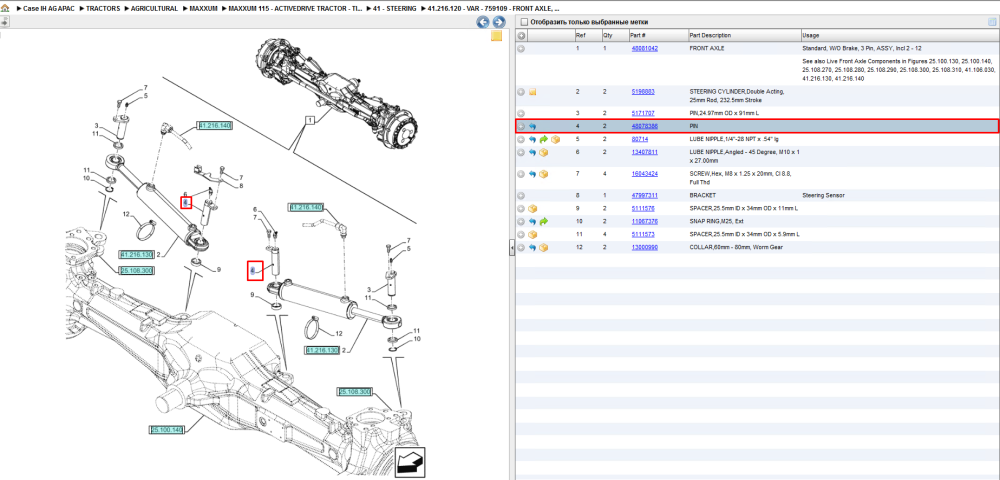1000x480 pixels.
Task: Click the blue arrow icon on the part 80714 row
Action: click(x=533, y=139)
